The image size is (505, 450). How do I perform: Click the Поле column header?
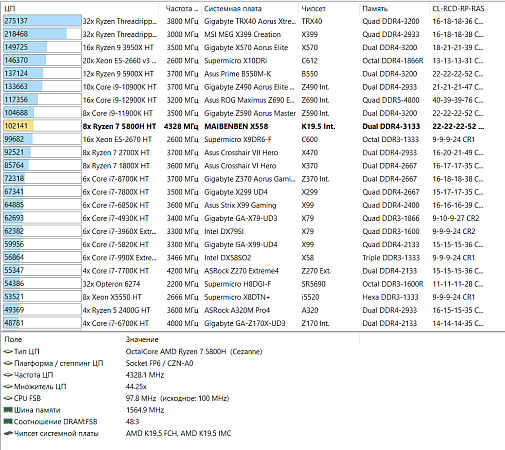62,339
